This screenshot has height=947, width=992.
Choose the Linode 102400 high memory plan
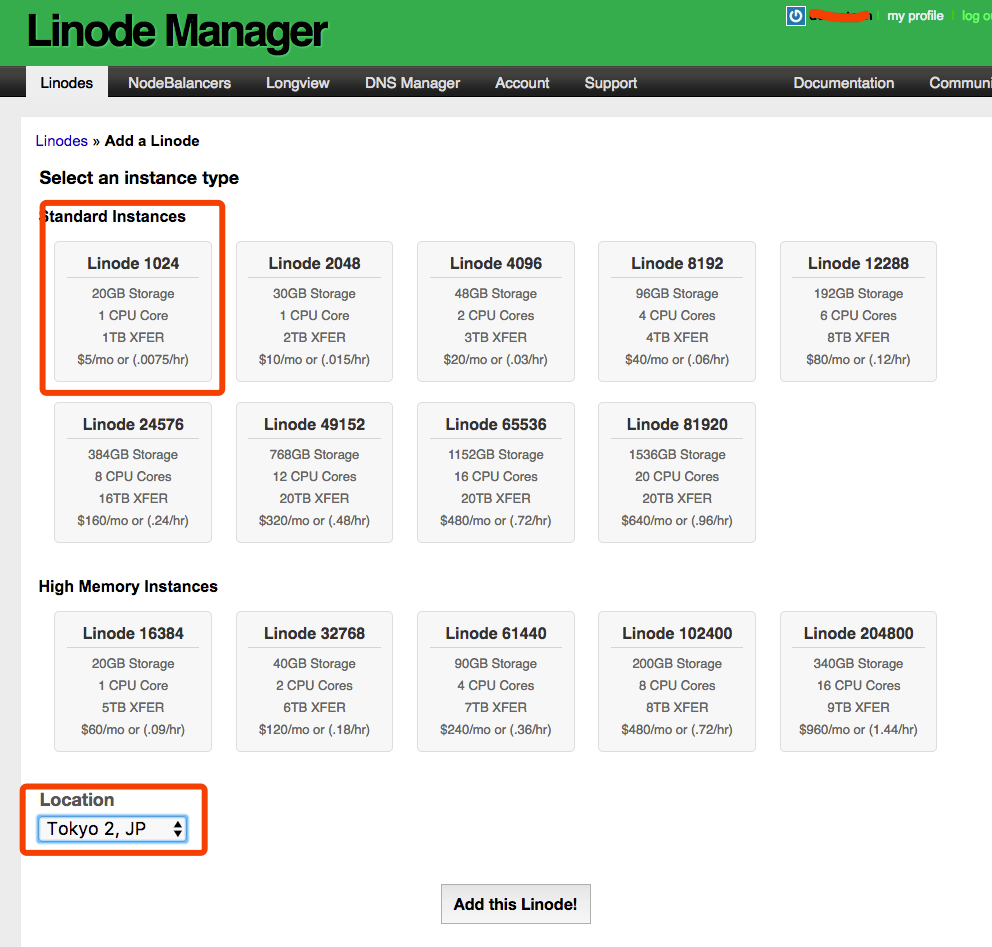point(677,681)
